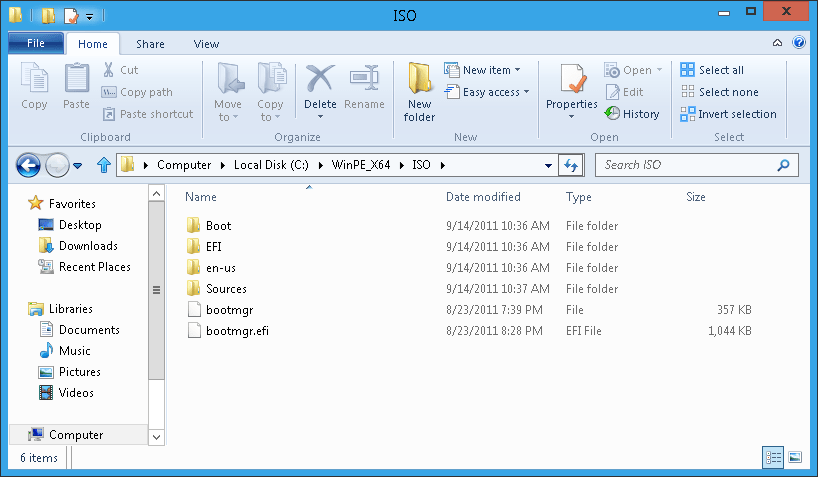The height and width of the screenshot is (477, 818).
Task: Click Copy path in the ribbon
Action: pyautogui.click(x=137, y=92)
